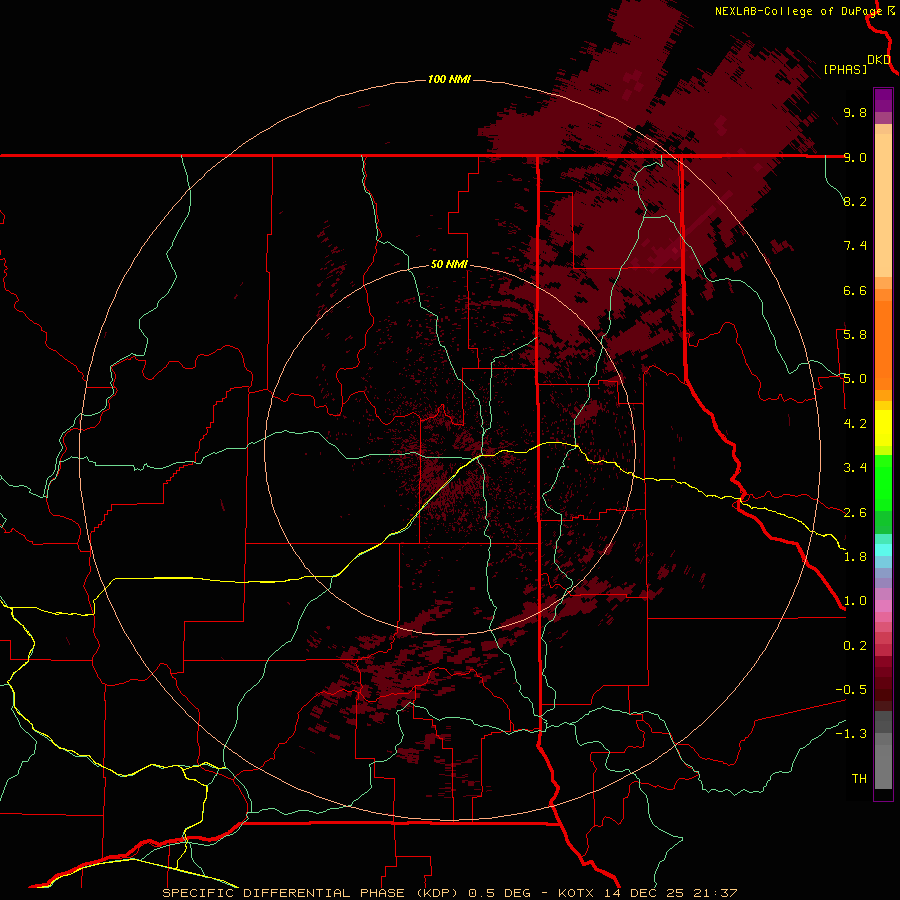Click the TH label on the legend

(x=859, y=779)
